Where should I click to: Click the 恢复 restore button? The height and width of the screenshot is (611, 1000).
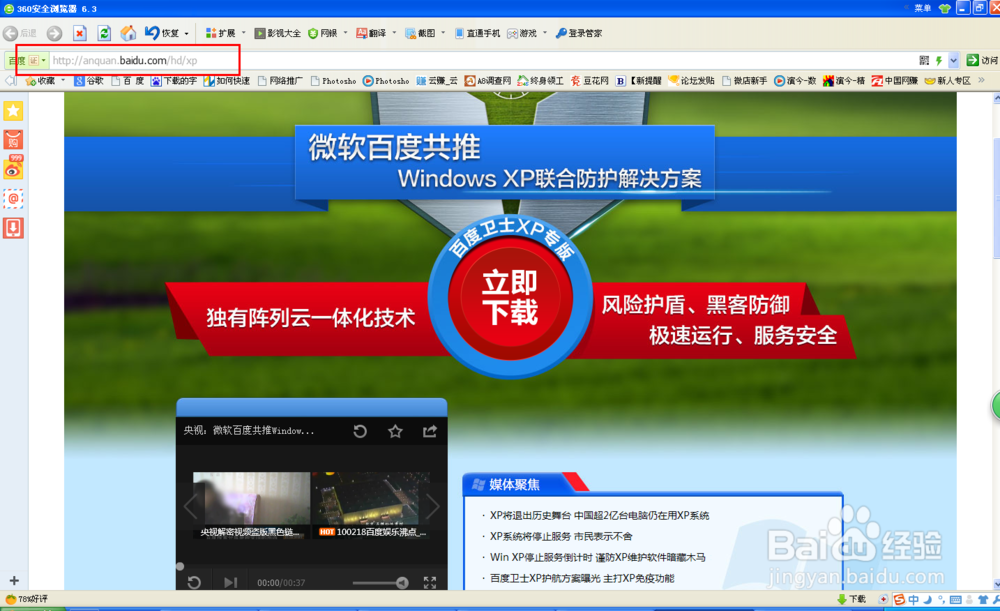[162, 33]
